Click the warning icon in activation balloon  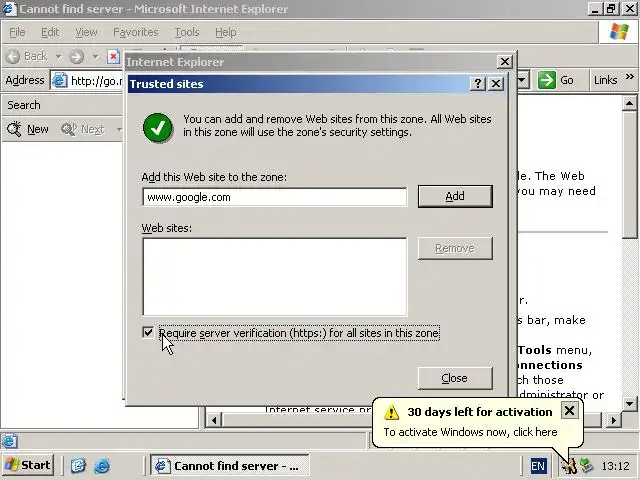tap(391, 412)
